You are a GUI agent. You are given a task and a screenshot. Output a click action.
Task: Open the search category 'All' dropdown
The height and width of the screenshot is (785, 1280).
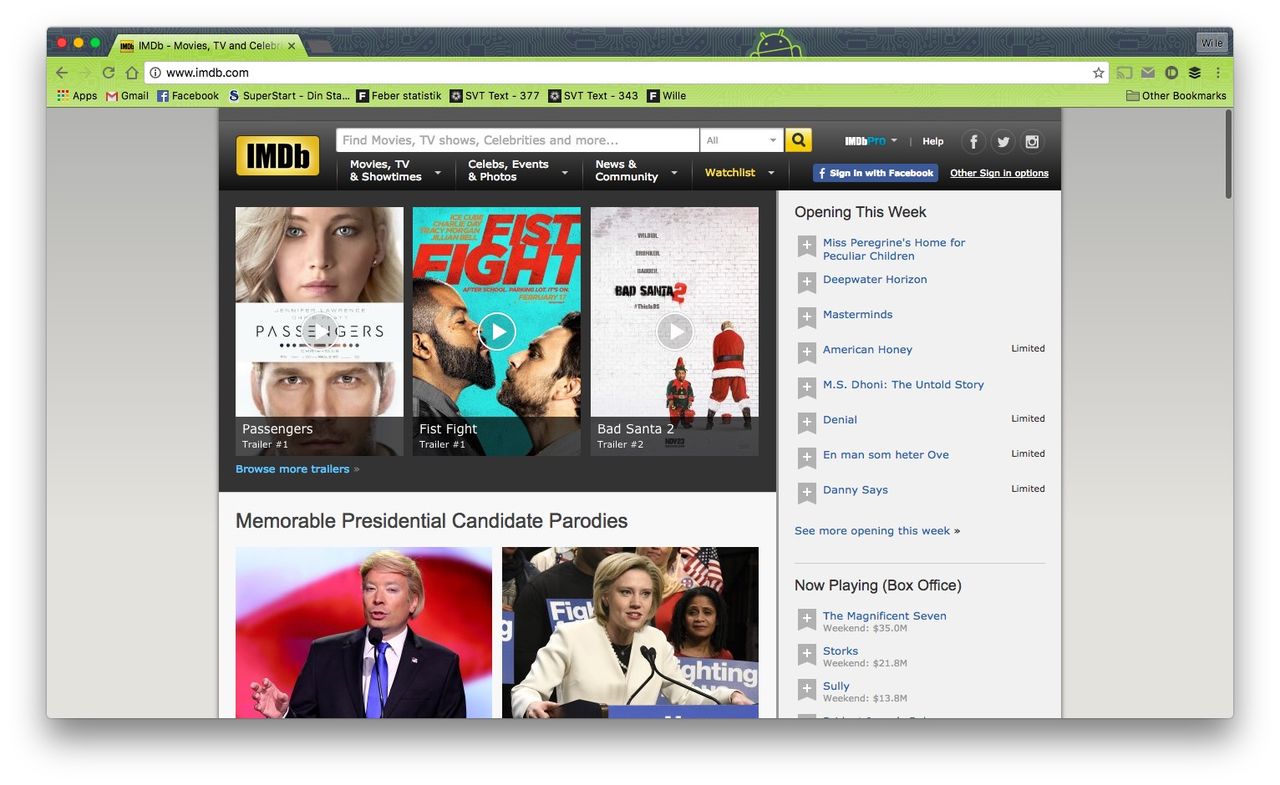point(741,140)
